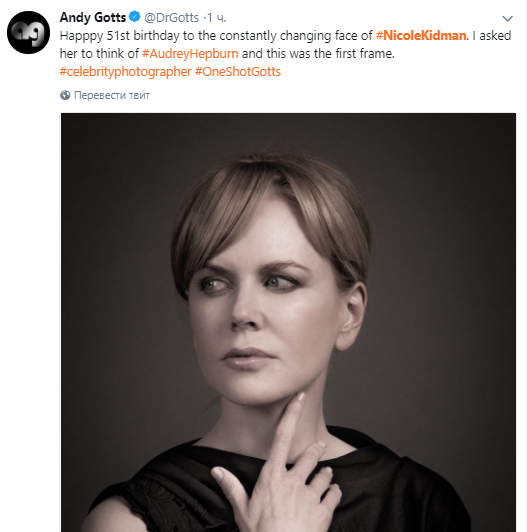Follow the #NicoleKidman hashtag

pos(421,36)
